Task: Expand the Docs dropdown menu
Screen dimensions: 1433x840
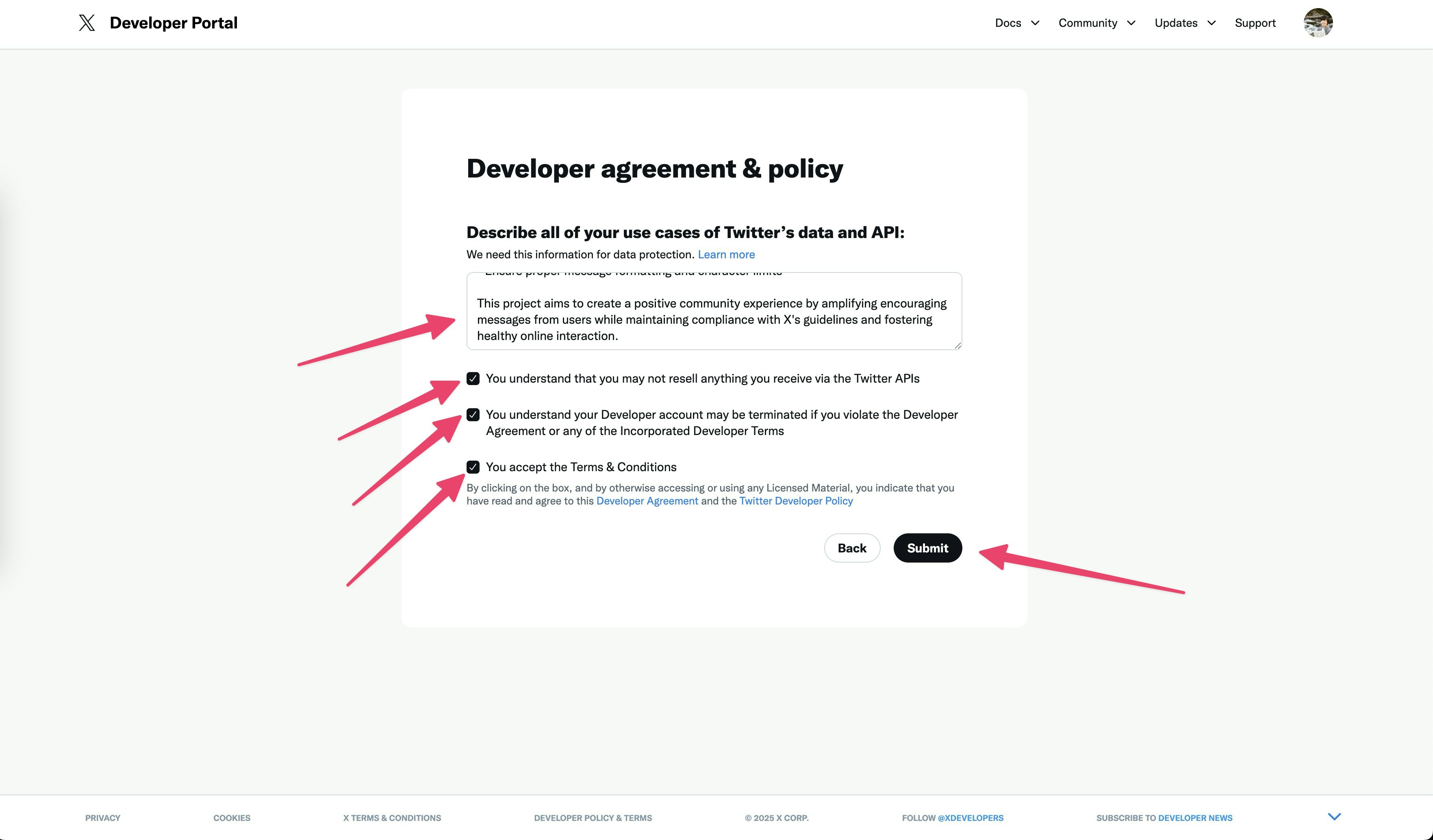Action: pos(1017,23)
